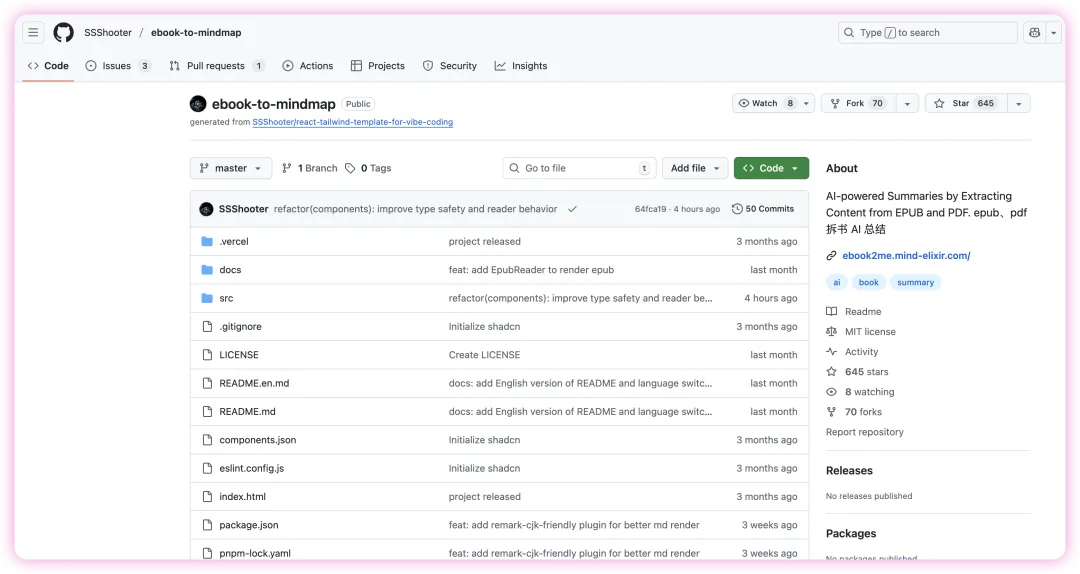The width and height of the screenshot is (1080, 574).
Task: Switch to the Issues tab
Action: [118, 65]
